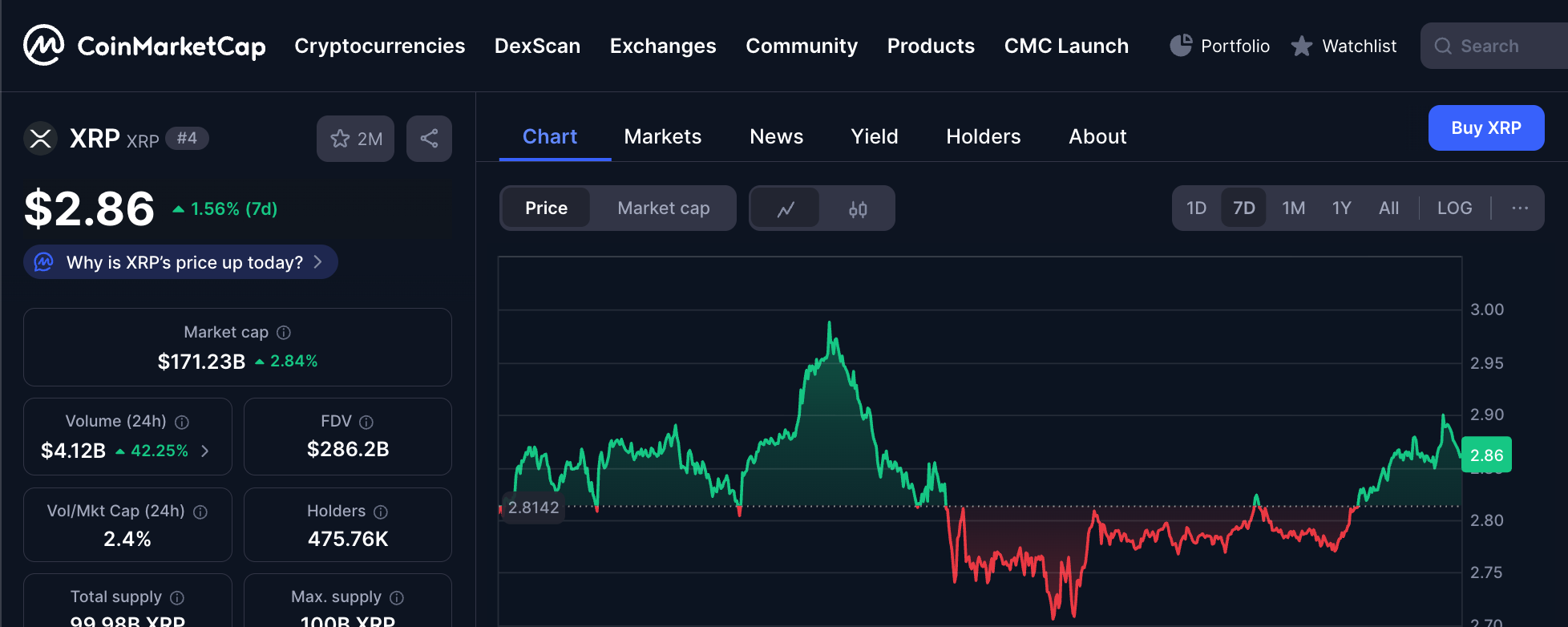Click the share icon next to XRP
Screen dimensions: 1568x627
pyautogui.click(x=429, y=139)
